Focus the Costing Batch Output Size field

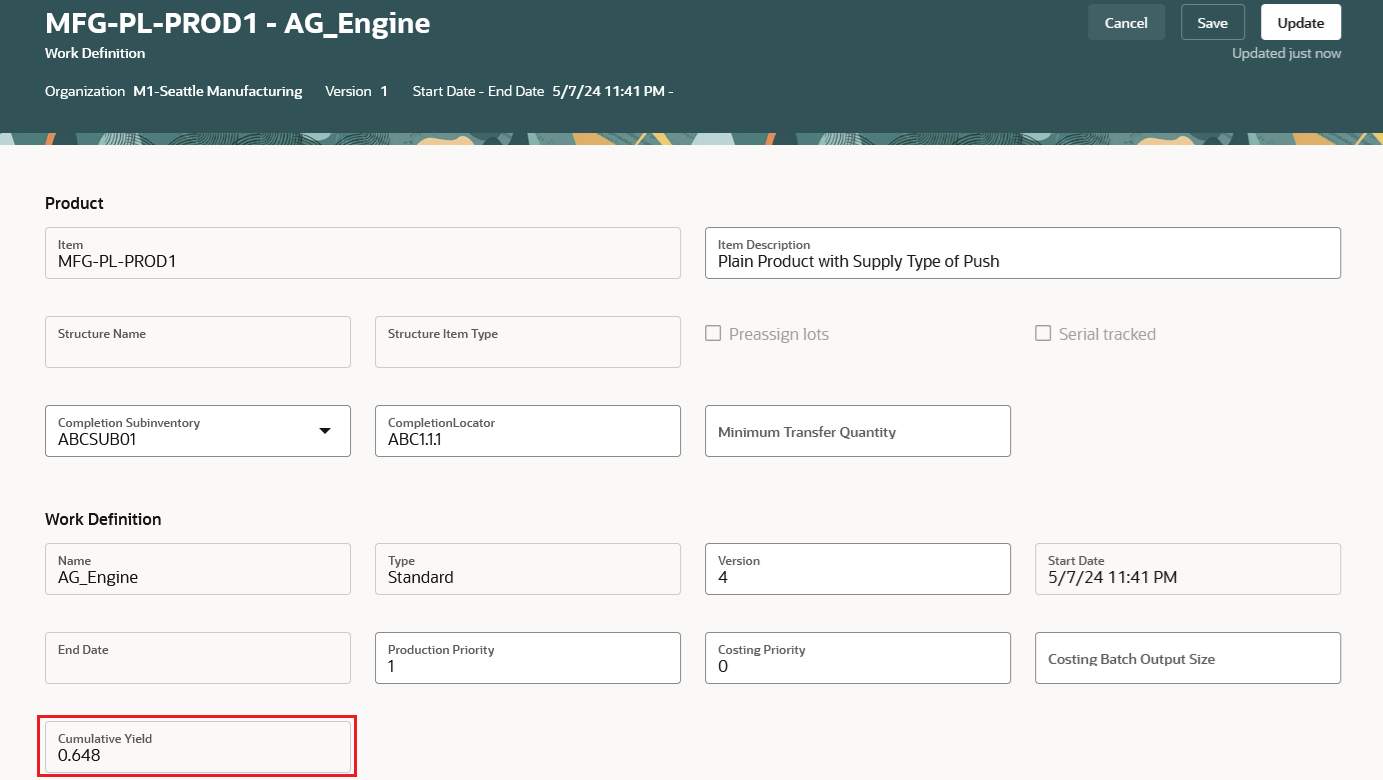(1188, 658)
